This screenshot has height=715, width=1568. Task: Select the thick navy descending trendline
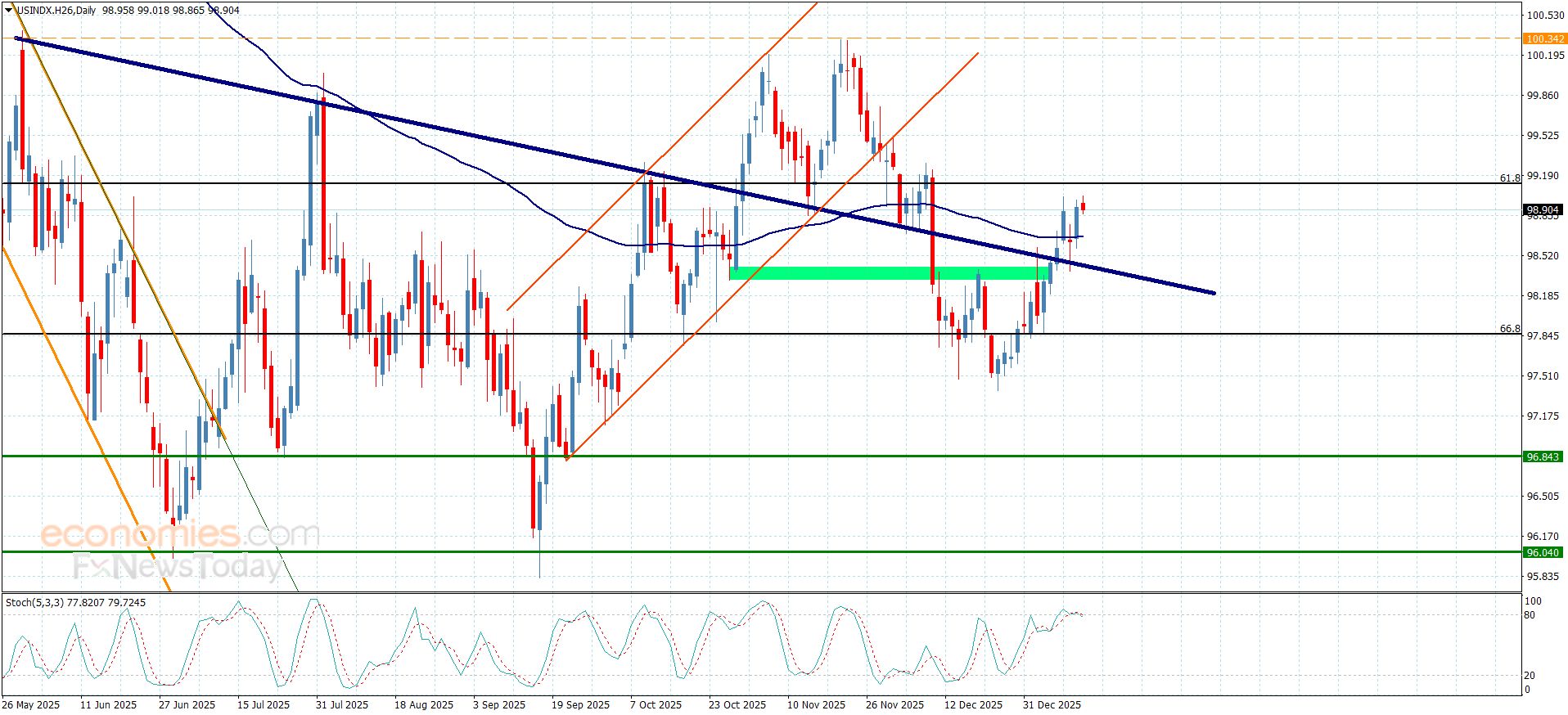pos(491,139)
